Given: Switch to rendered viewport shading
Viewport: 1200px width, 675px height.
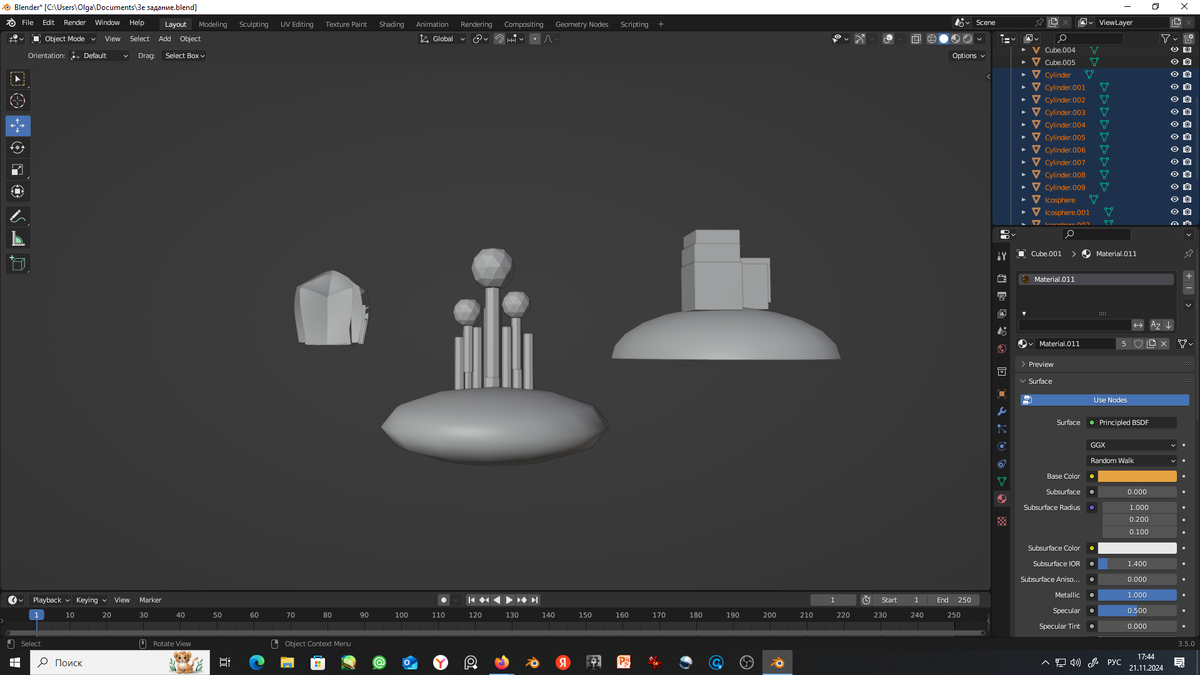Looking at the screenshot, I should point(967,39).
